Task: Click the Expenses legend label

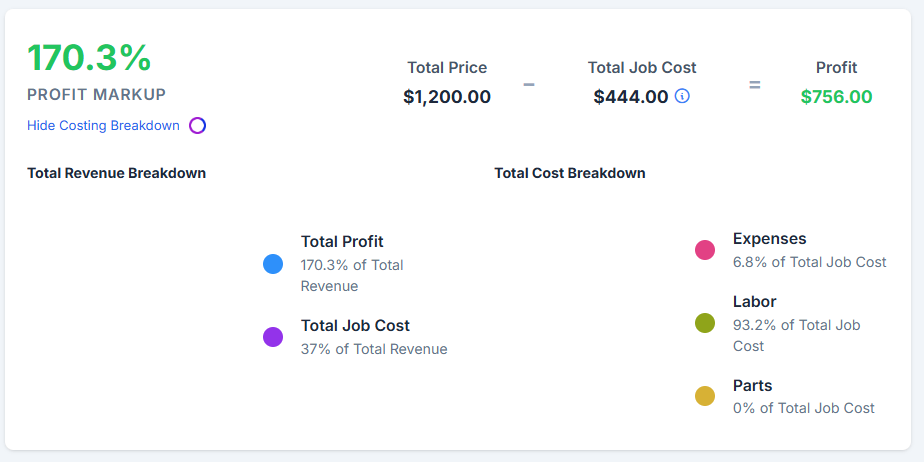Action: tap(769, 239)
